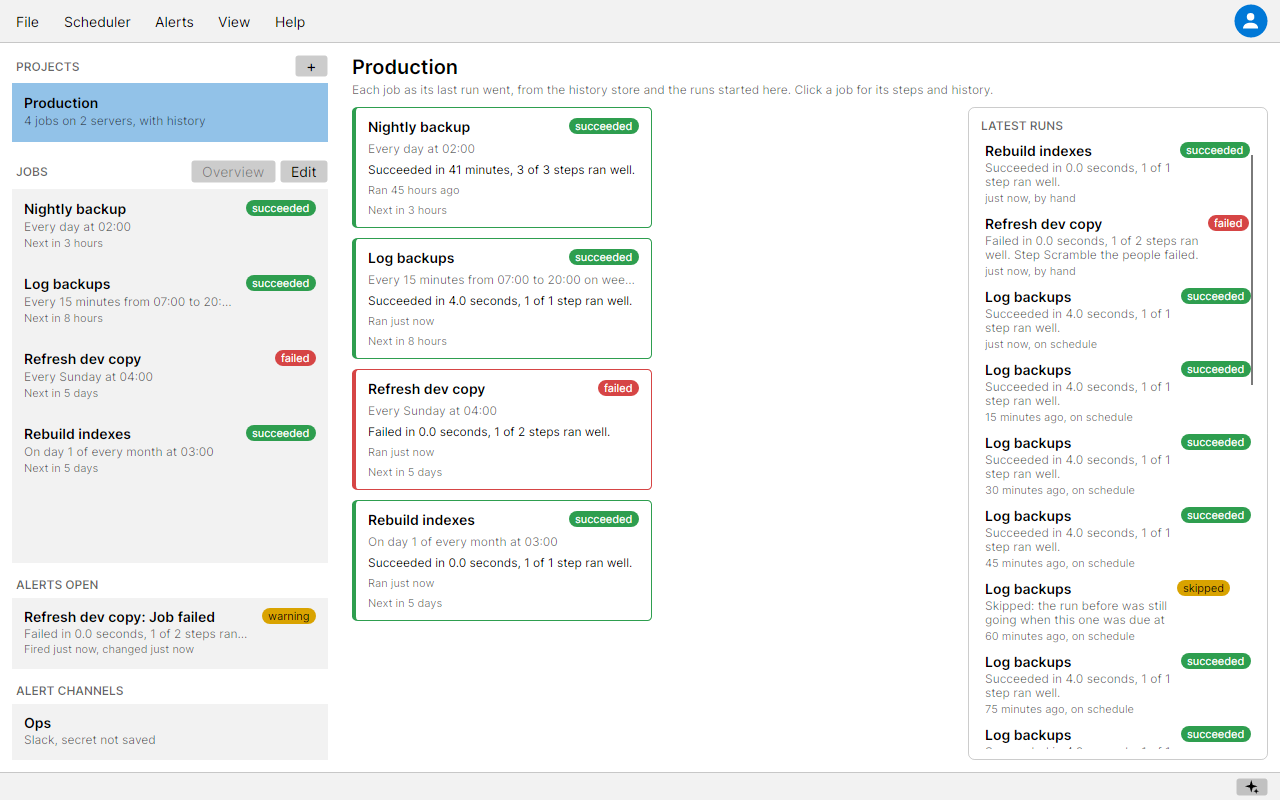
Task: Click 'Slack, secret not saved' text
Action: (x=90, y=740)
